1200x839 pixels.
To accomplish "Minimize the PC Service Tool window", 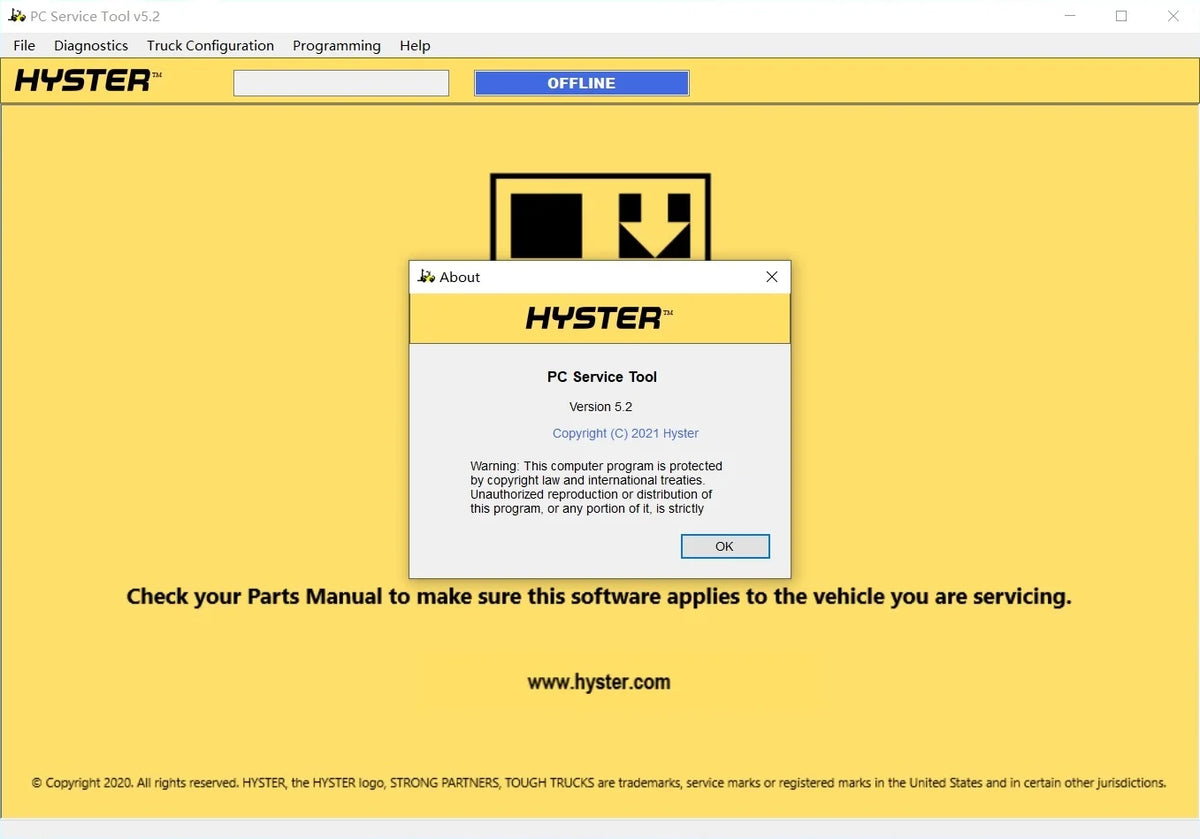I will [x=1070, y=16].
